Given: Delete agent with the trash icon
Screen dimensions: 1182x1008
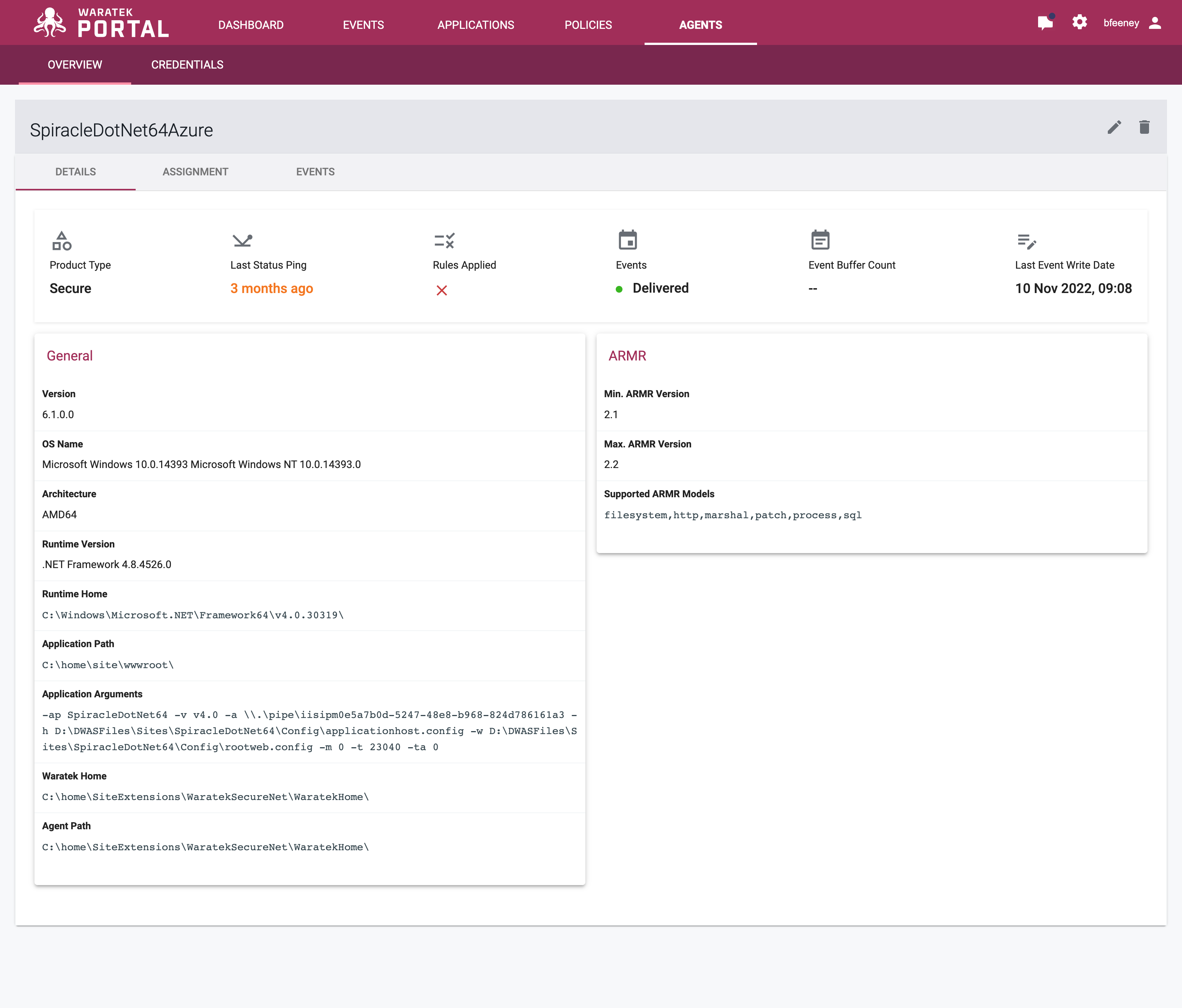Looking at the screenshot, I should point(1145,127).
